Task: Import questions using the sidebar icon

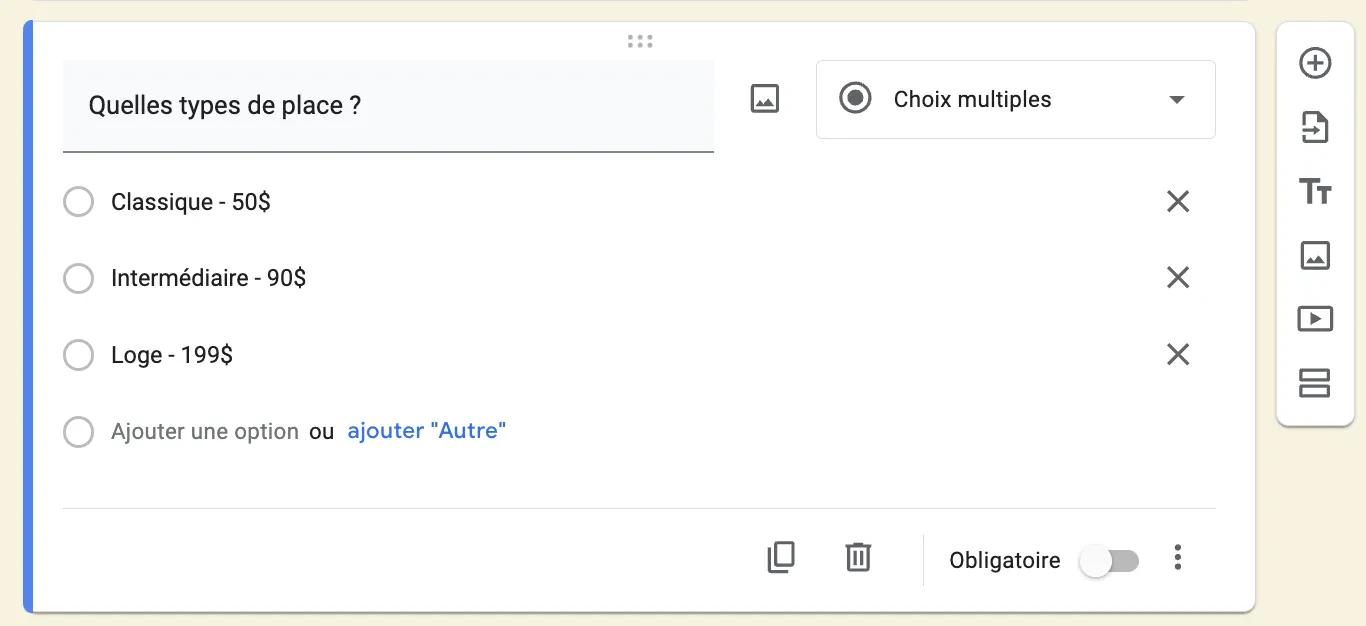Action: [x=1315, y=128]
